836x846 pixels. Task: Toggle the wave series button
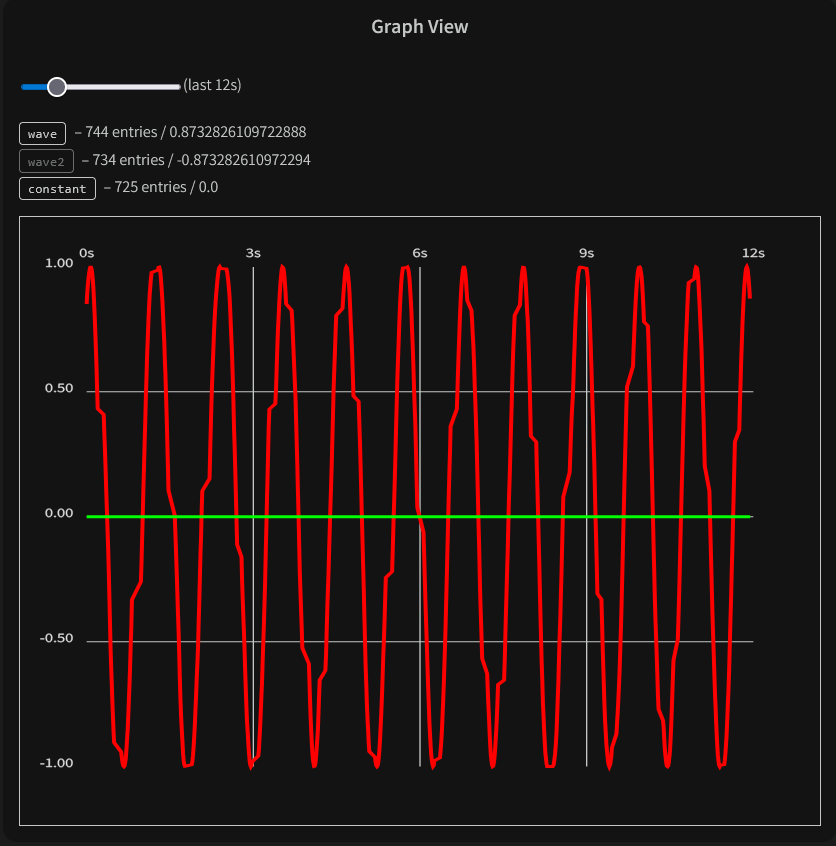coord(43,134)
